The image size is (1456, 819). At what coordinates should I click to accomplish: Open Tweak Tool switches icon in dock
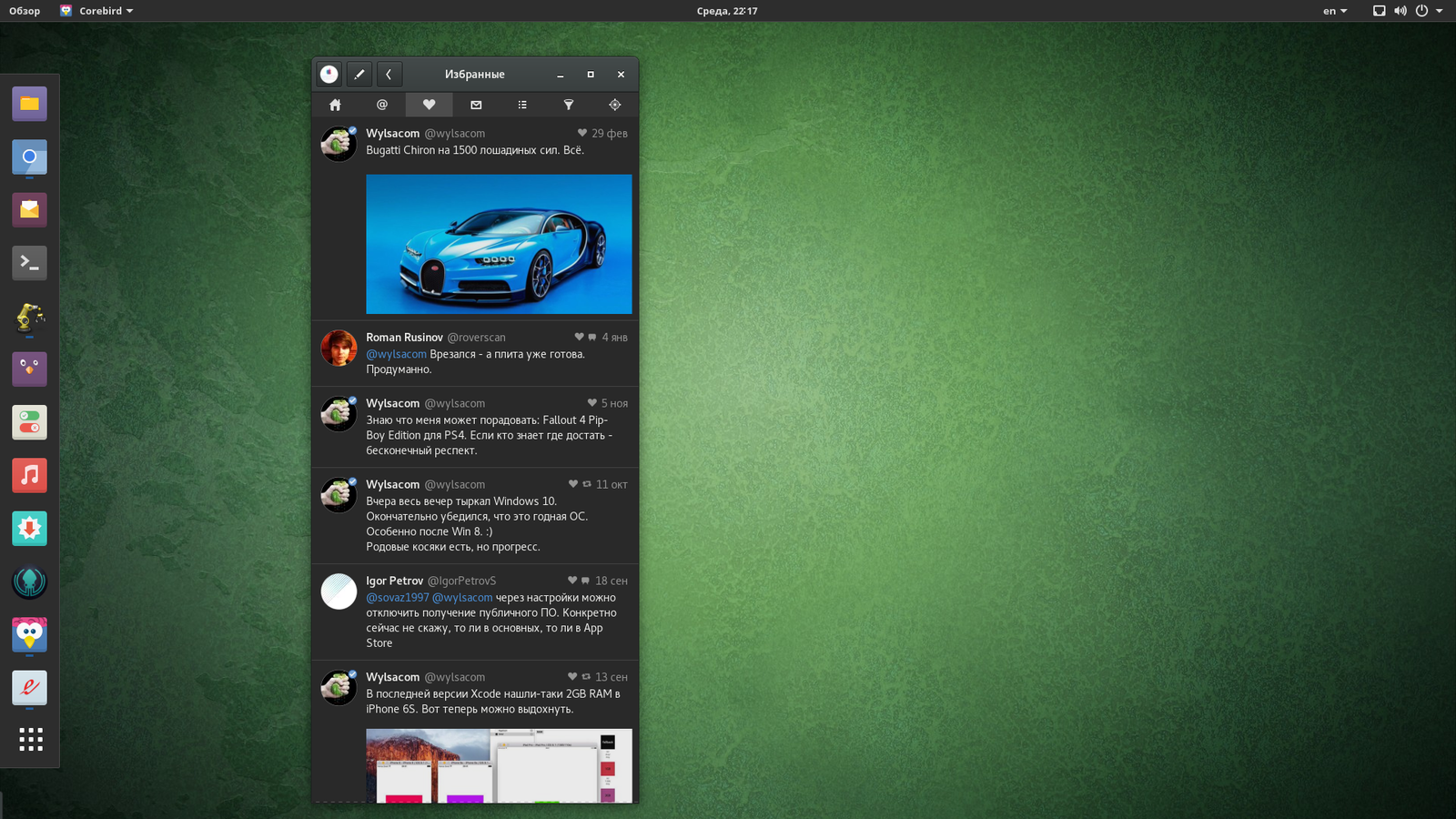[x=29, y=422]
